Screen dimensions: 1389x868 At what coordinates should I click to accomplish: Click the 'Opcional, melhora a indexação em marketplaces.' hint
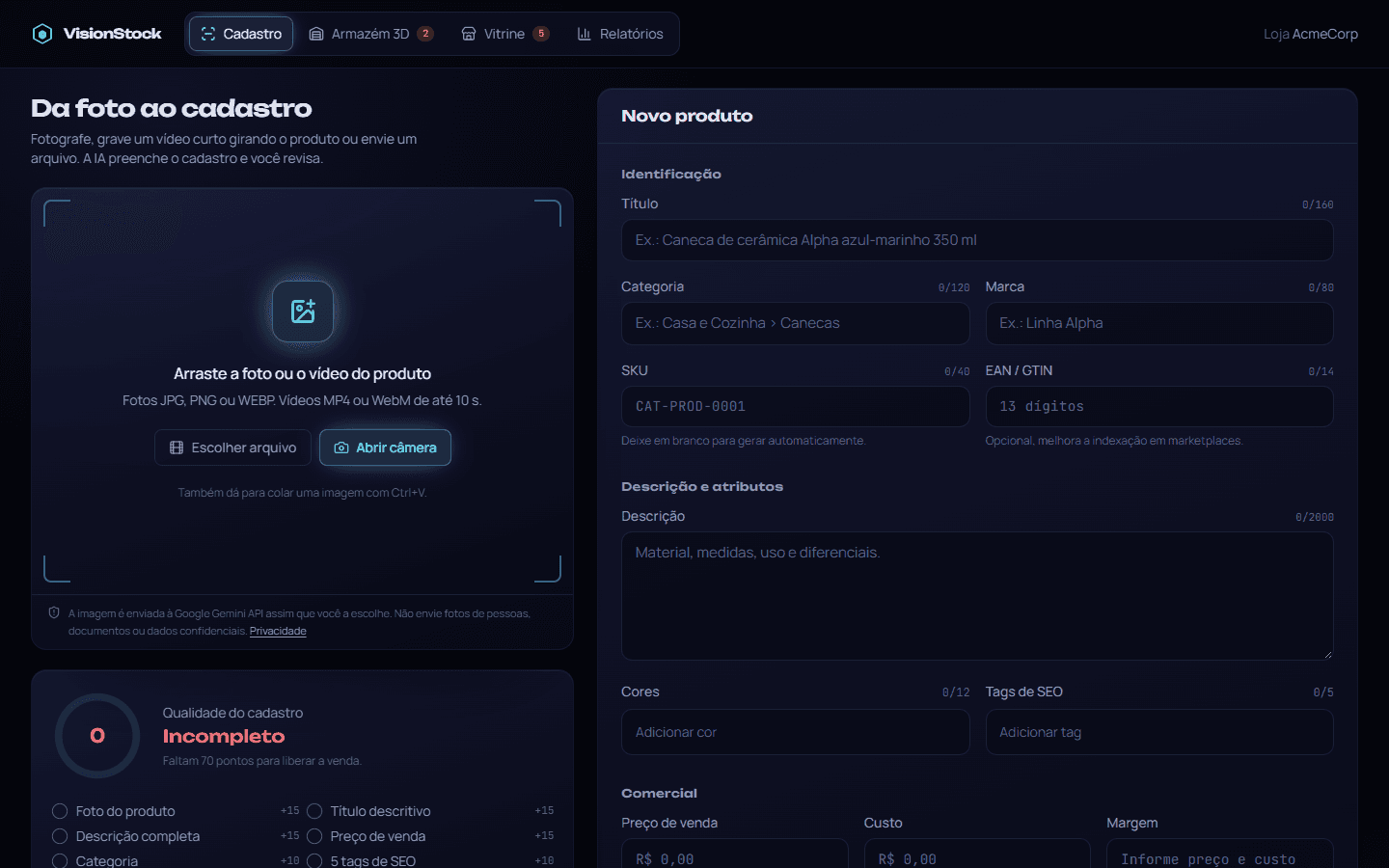[x=1114, y=441]
